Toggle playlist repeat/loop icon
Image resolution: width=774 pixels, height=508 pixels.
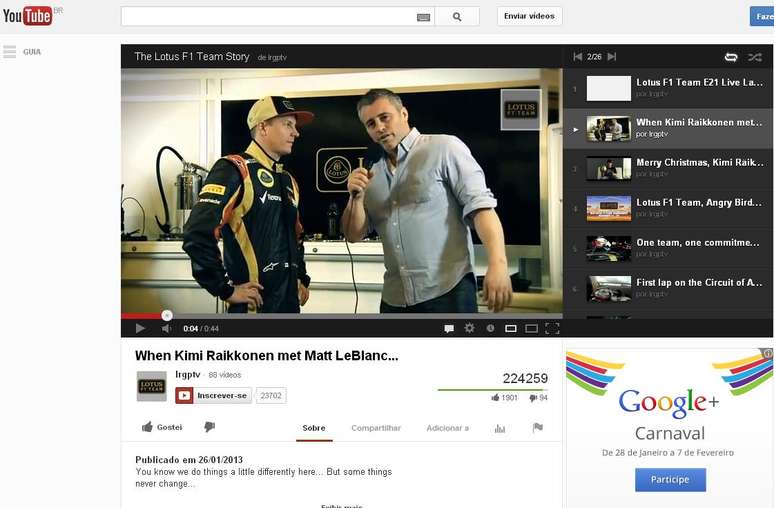tap(731, 57)
